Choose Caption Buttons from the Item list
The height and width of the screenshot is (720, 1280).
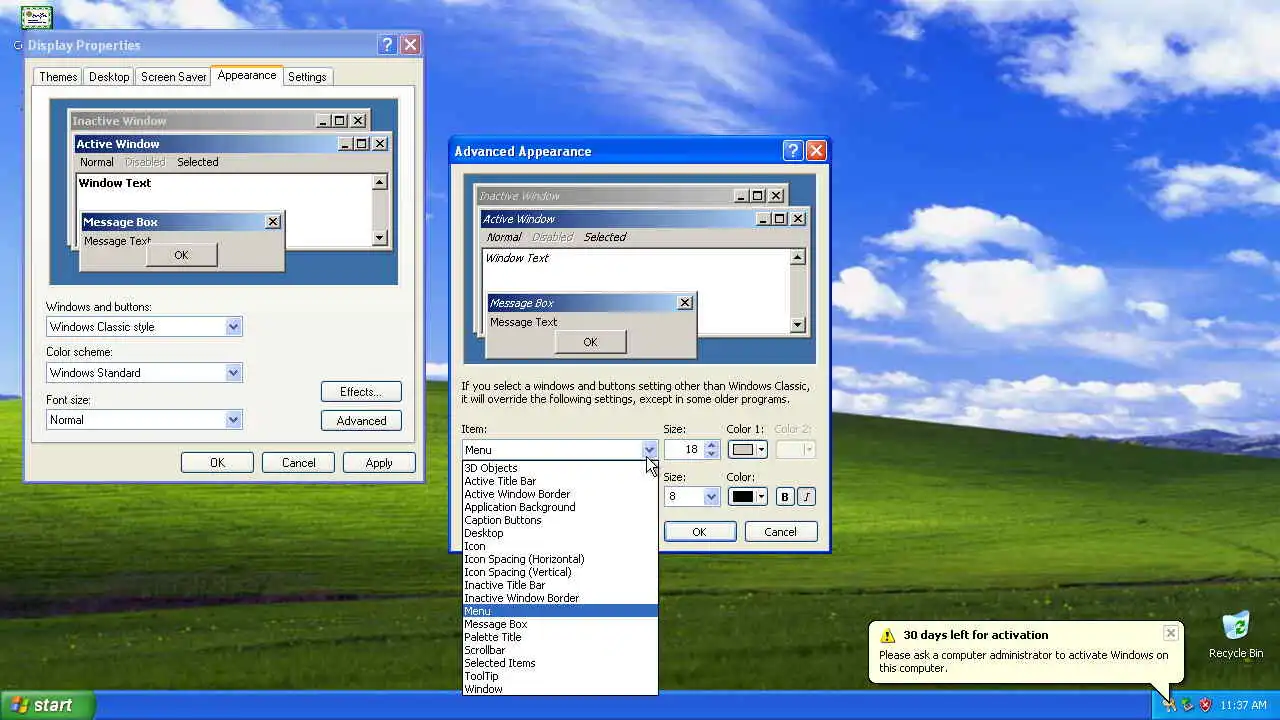[x=560, y=520]
